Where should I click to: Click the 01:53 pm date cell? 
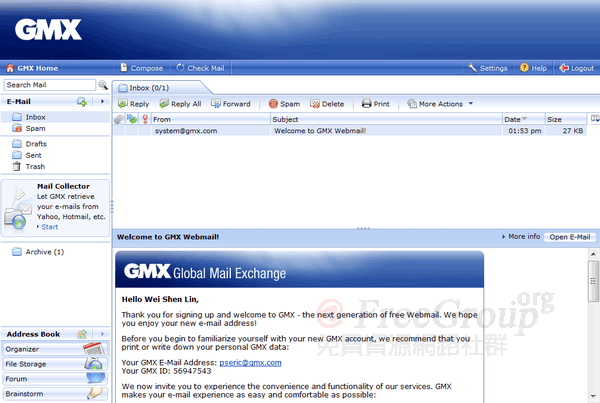pyautogui.click(x=525, y=131)
